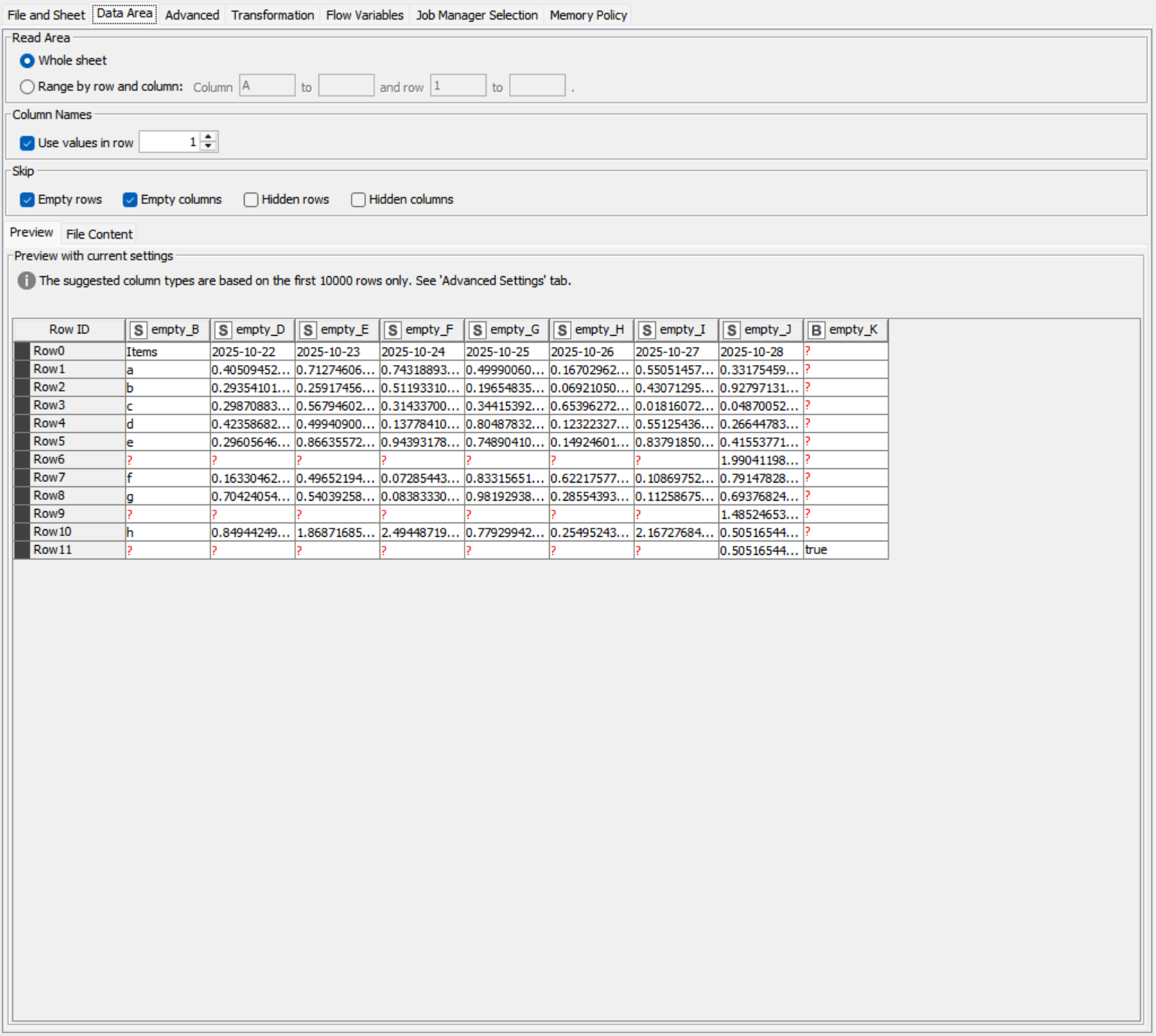Click the String type icon of empty_B column

(138, 331)
